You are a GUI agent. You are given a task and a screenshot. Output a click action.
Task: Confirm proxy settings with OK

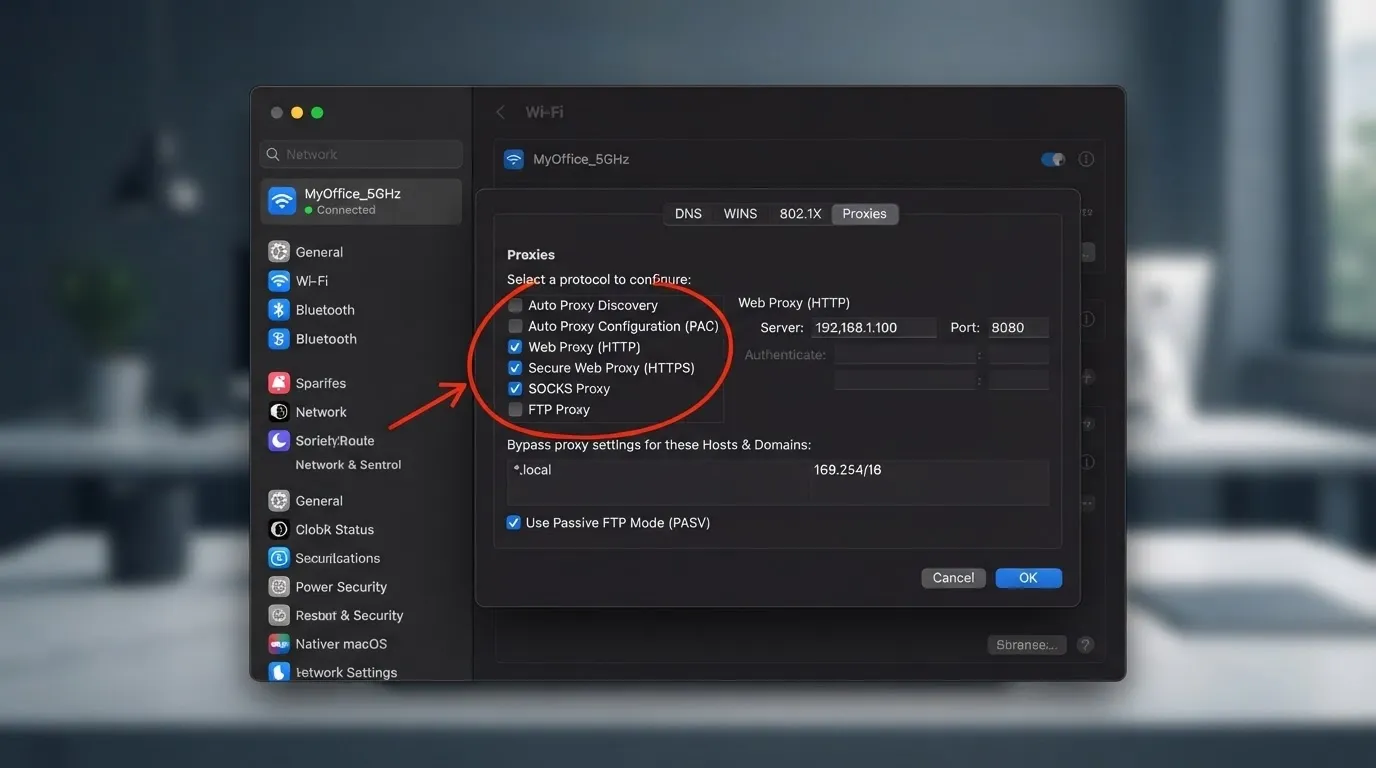[x=1028, y=578]
